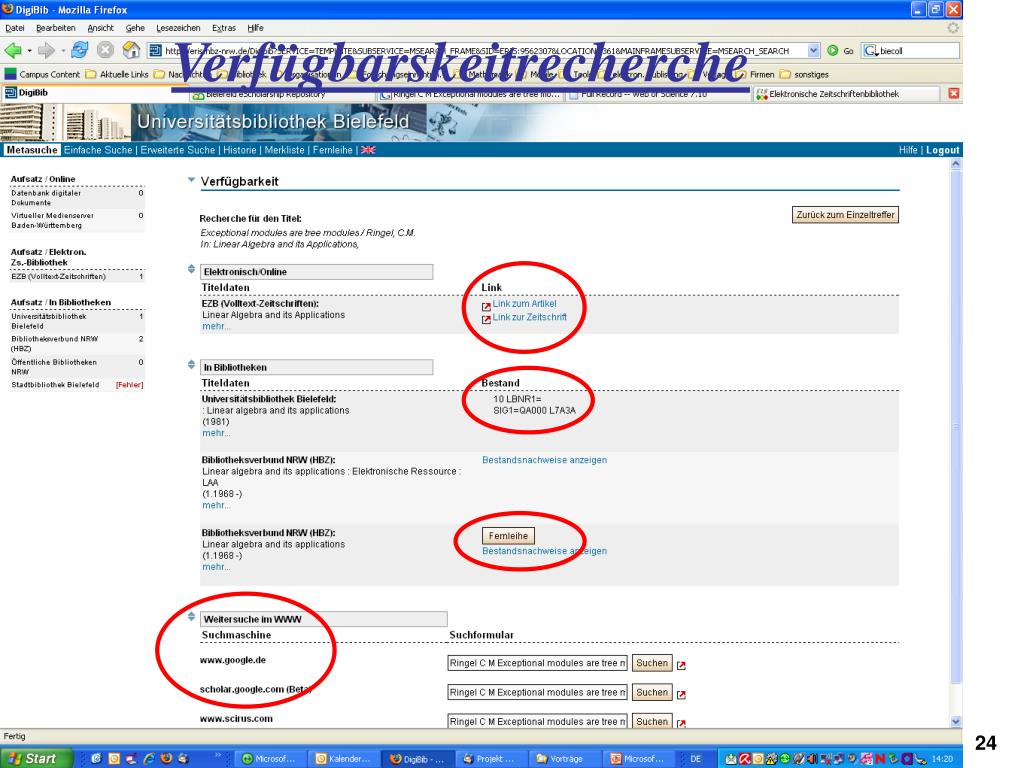Select the Metasuche navigation tab
Image resolution: width=1024 pixels, height=768 pixels.
tap(32, 150)
